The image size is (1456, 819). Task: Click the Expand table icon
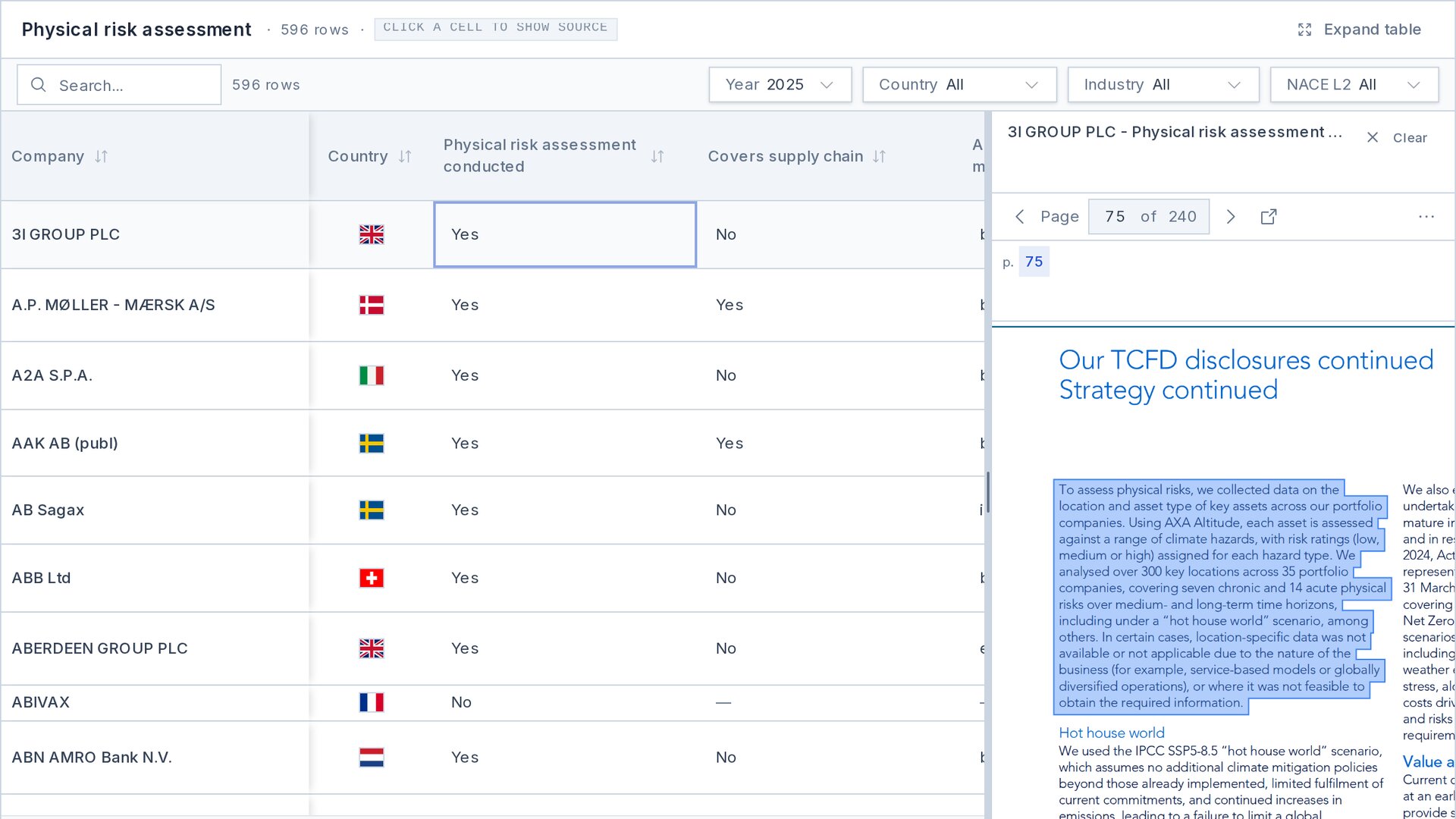coord(1304,30)
